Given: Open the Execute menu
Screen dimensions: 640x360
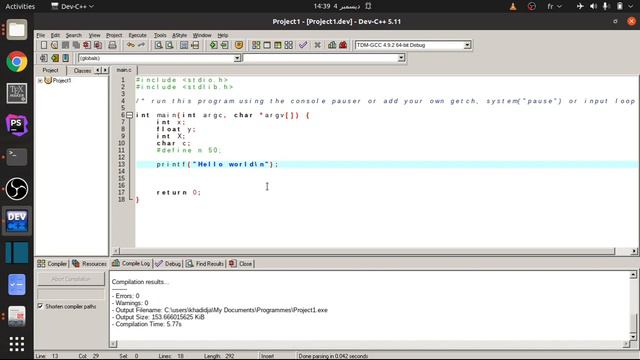Looking at the screenshot, I should click(138, 35).
